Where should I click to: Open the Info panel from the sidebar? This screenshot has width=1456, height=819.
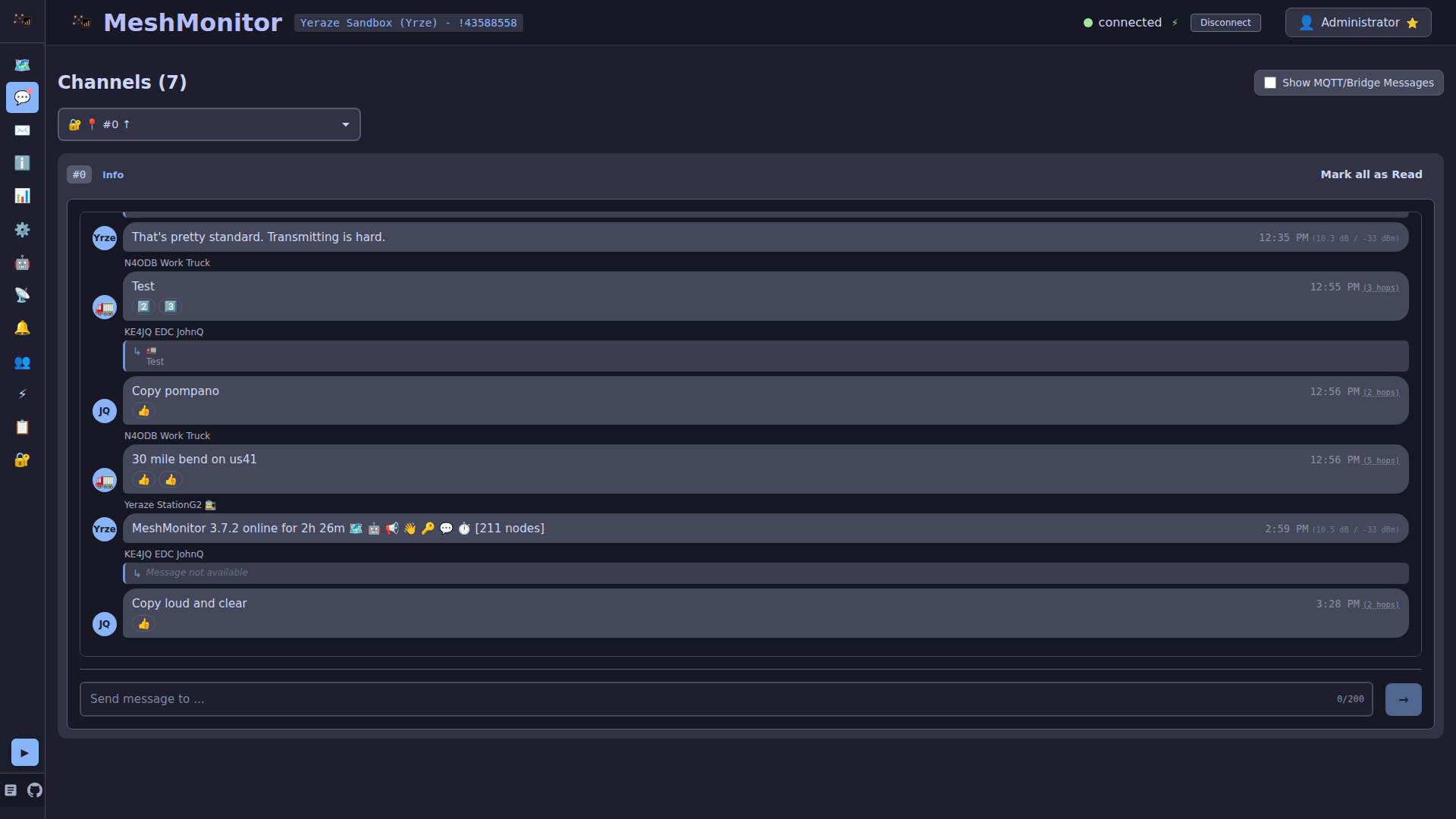click(22, 163)
